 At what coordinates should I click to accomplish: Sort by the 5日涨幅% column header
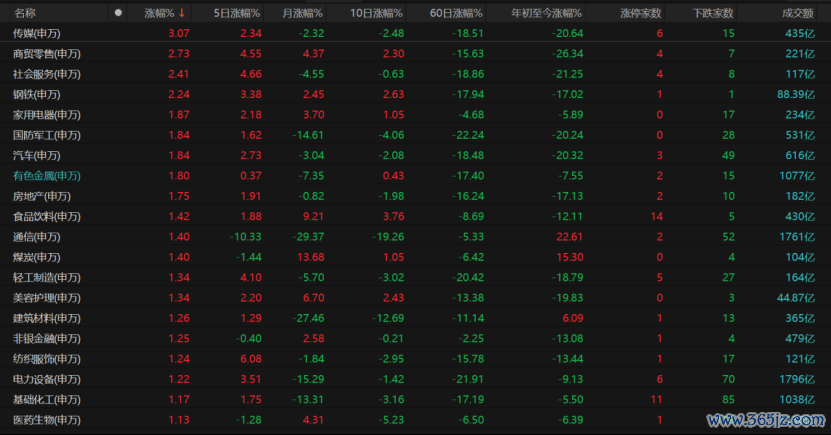pos(237,13)
